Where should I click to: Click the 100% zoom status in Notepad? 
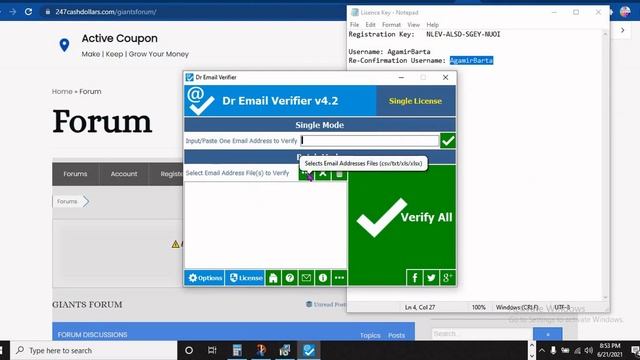pyautogui.click(x=478, y=307)
